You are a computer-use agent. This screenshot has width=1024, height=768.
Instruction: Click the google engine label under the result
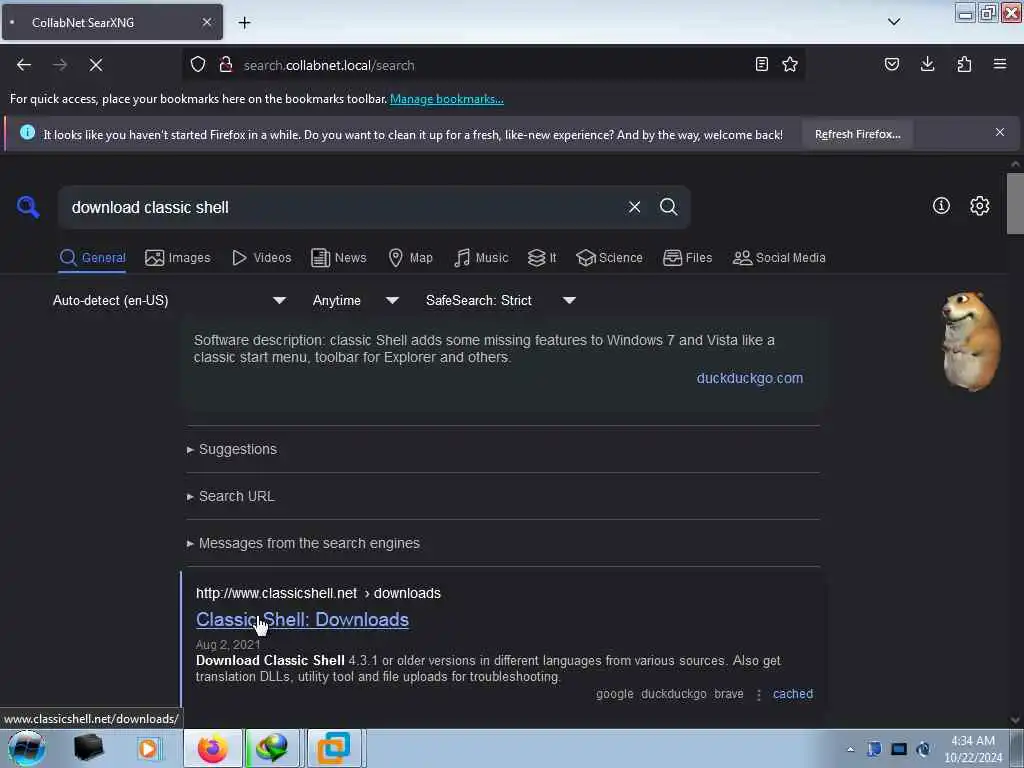point(615,694)
